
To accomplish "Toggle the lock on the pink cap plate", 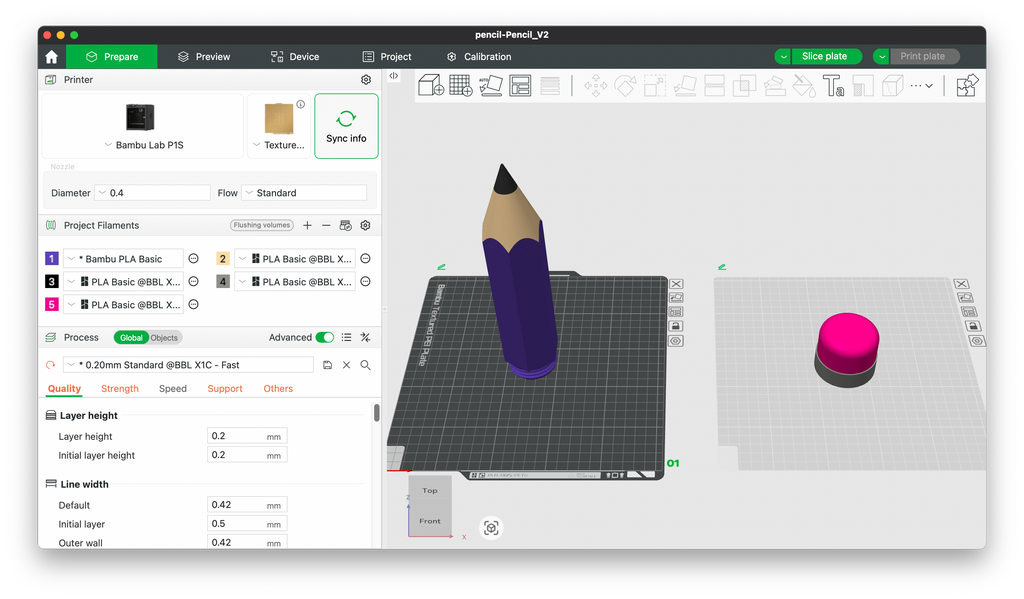I will [973, 326].
